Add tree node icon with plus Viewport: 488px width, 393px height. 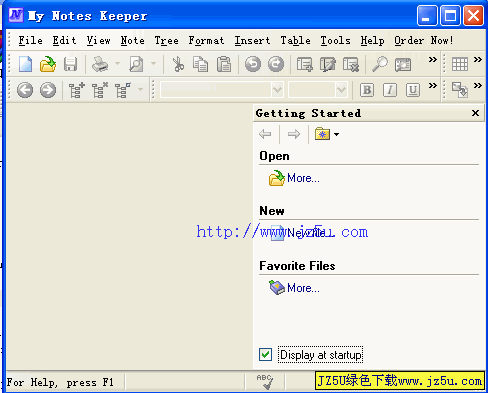pyautogui.click(x=77, y=90)
